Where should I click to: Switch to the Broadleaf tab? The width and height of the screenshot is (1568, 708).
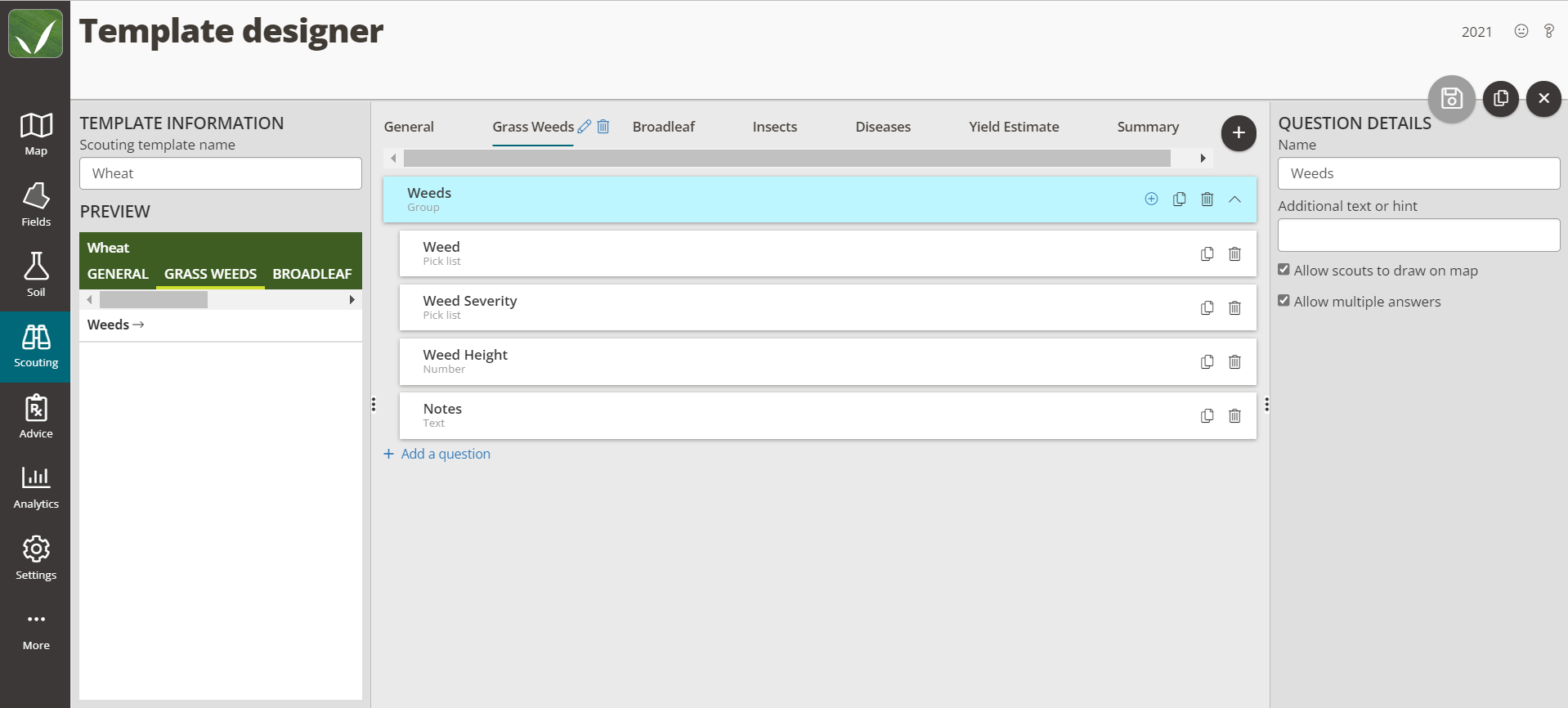(x=663, y=127)
